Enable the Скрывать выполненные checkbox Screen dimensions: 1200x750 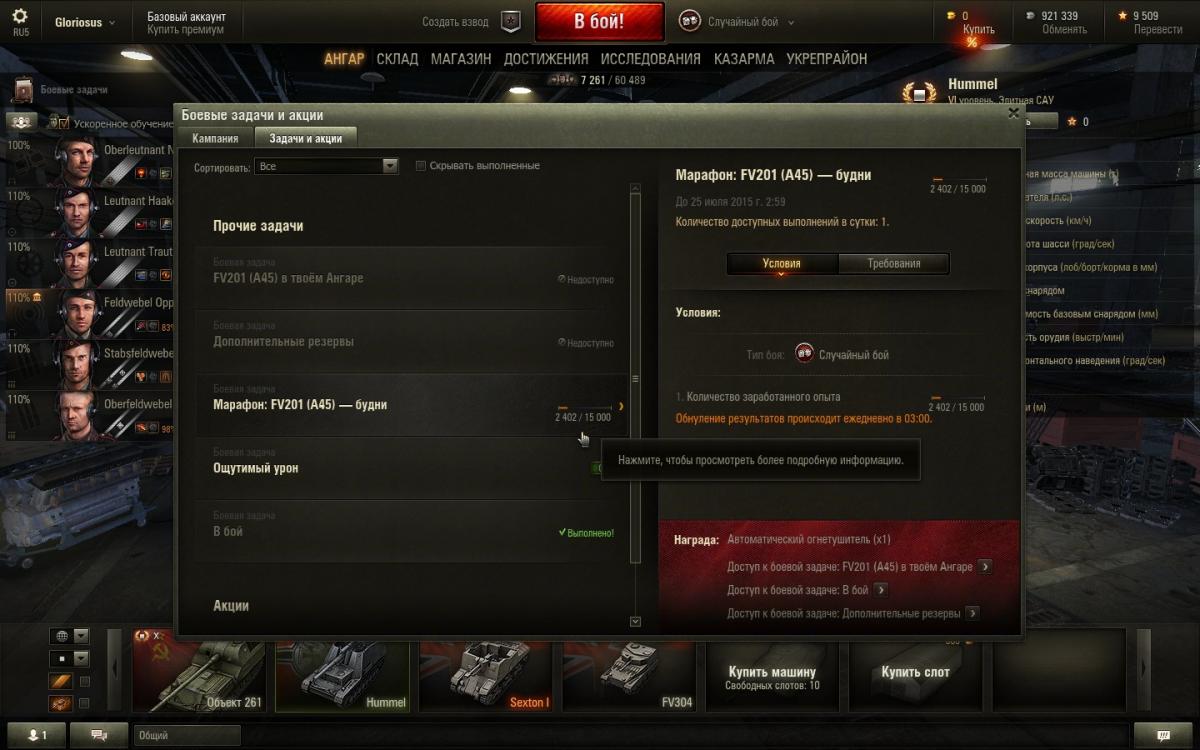tap(420, 166)
